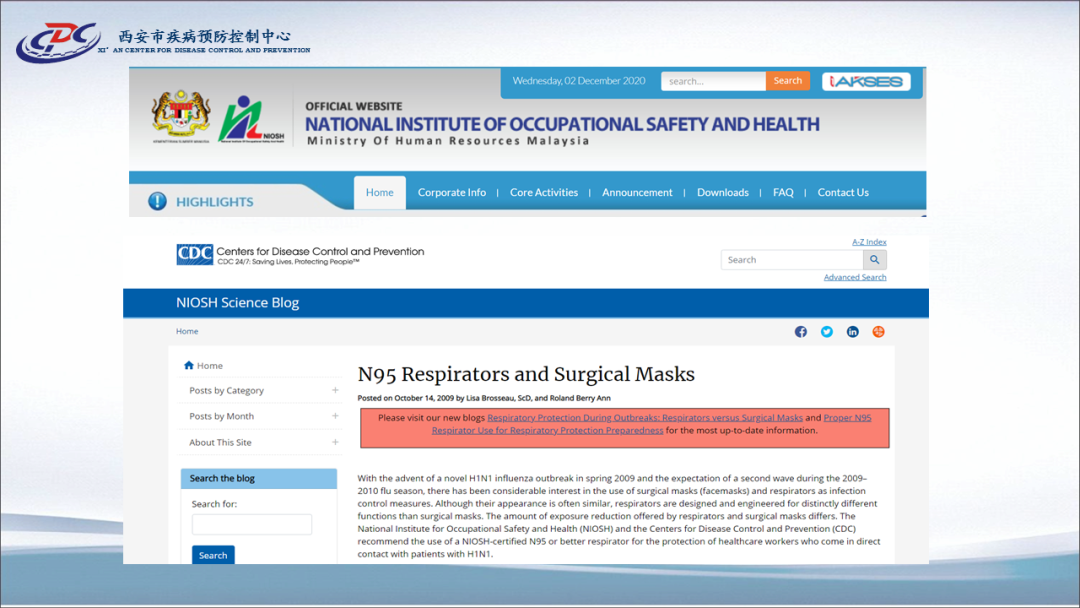The height and width of the screenshot is (608, 1080).
Task: Click the Home breadcrumb link
Action: [x=187, y=331]
